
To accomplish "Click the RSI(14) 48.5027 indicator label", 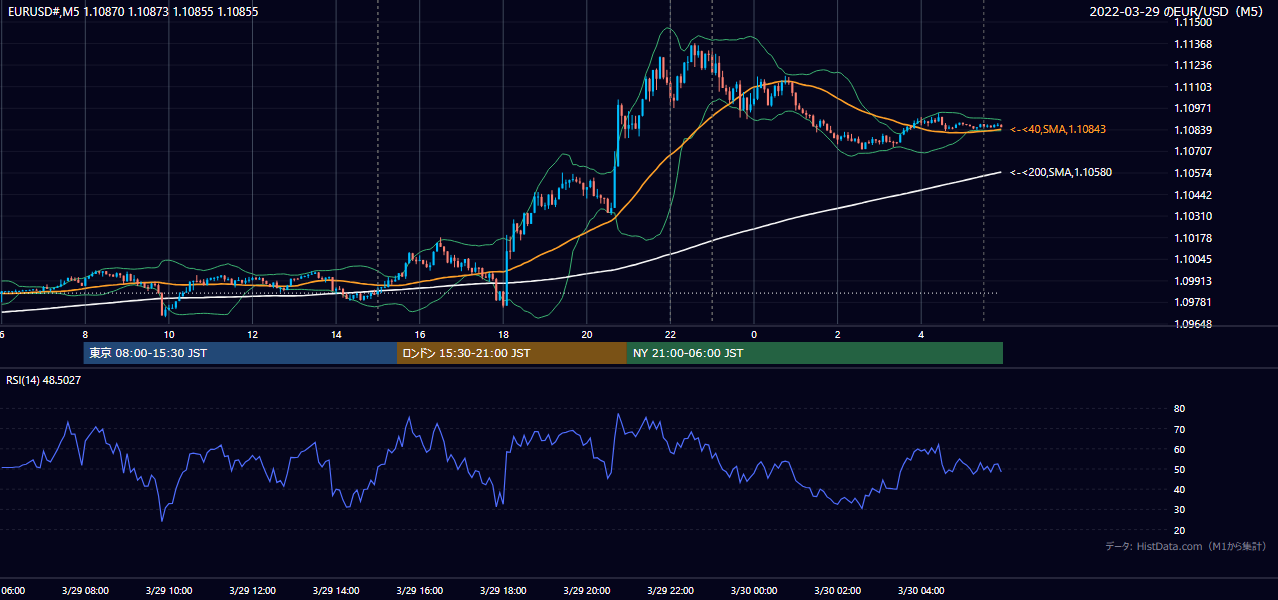I will pos(44,380).
